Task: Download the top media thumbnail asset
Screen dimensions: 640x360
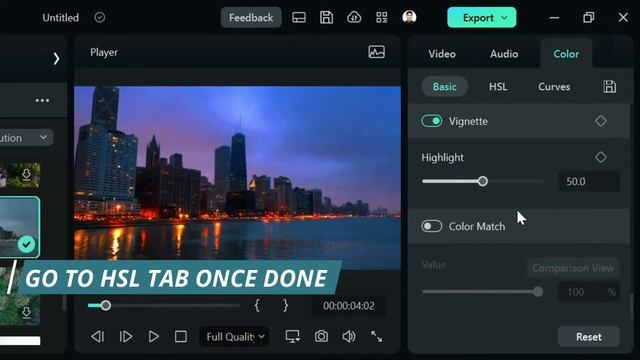Action: pos(27,175)
